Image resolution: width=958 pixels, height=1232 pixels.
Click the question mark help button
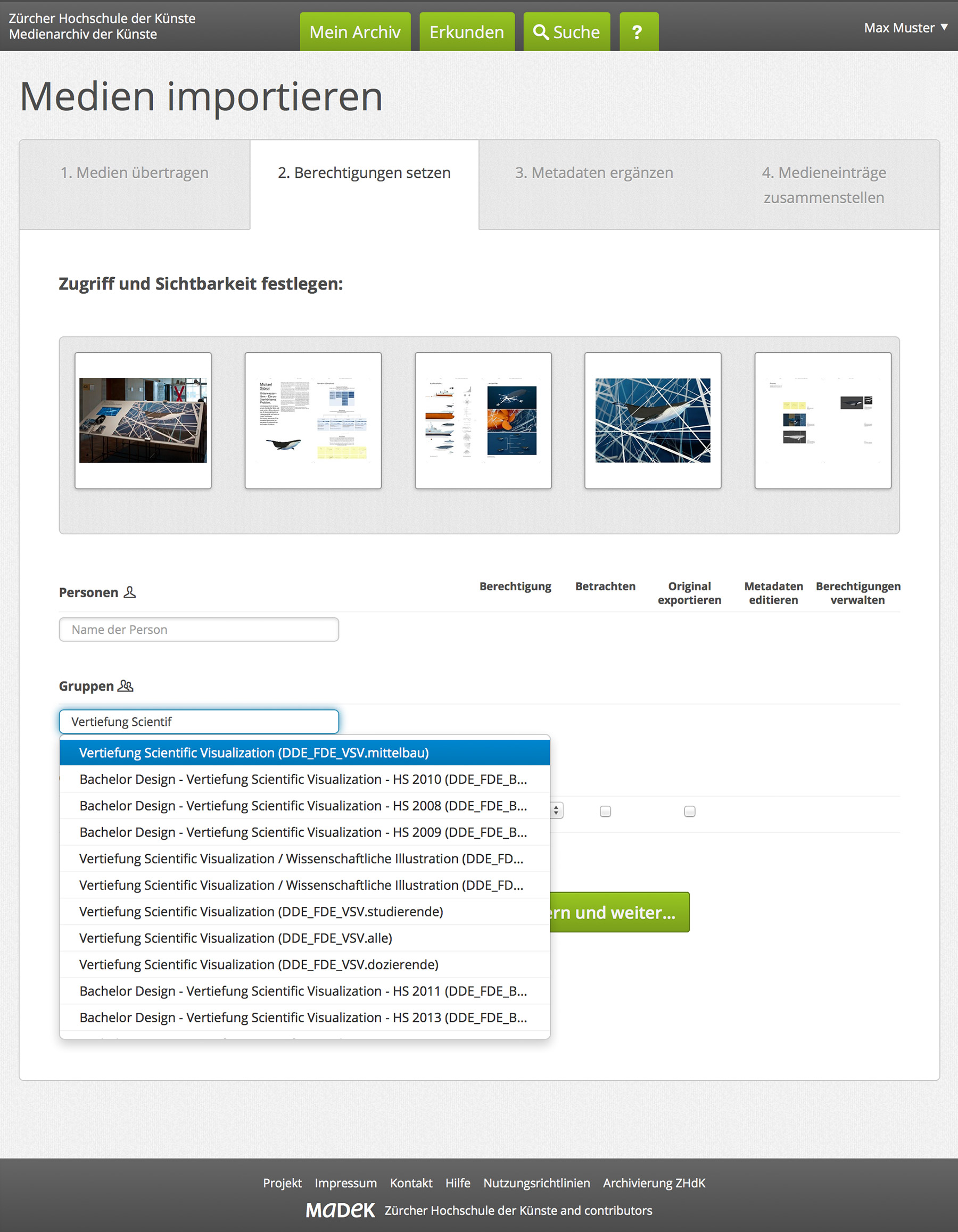638,32
